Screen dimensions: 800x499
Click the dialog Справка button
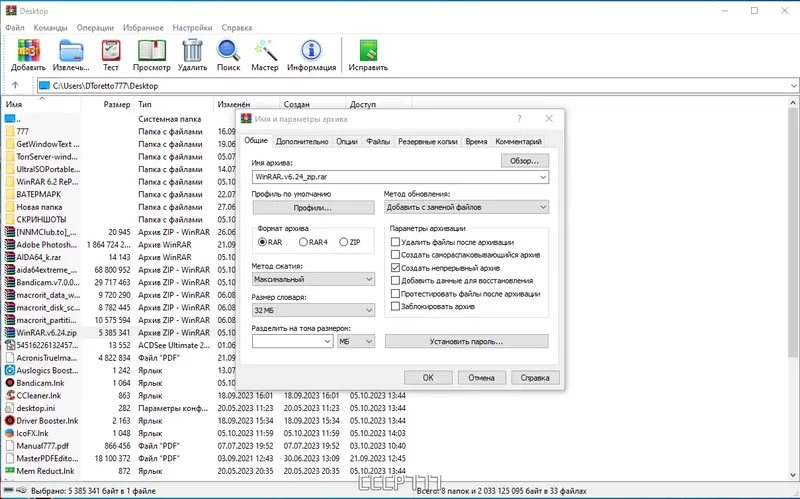pyautogui.click(x=535, y=378)
